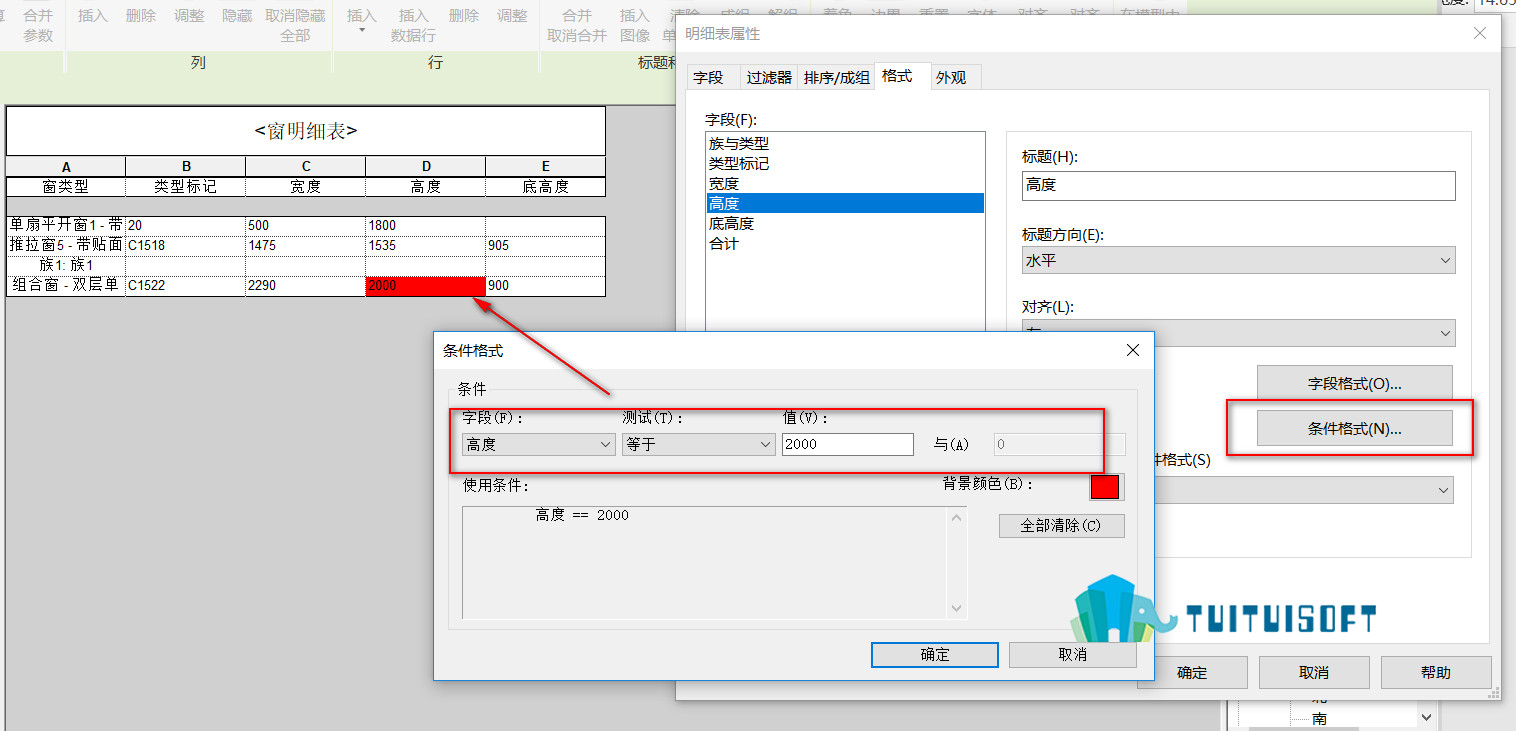
Task: Switch to the 过滤器 tab
Action: coord(769,77)
